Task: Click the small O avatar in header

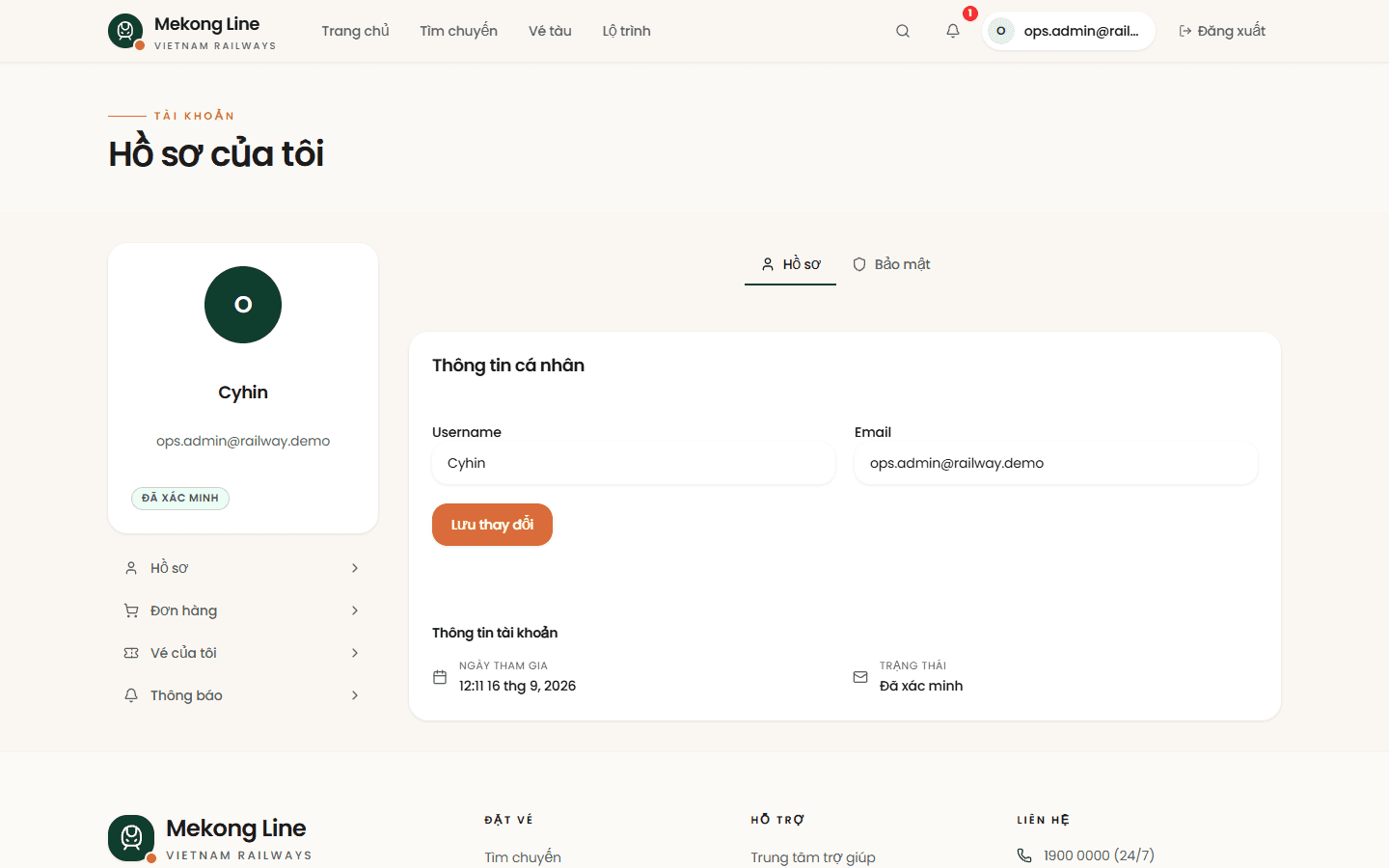Action: (1001, 31)
